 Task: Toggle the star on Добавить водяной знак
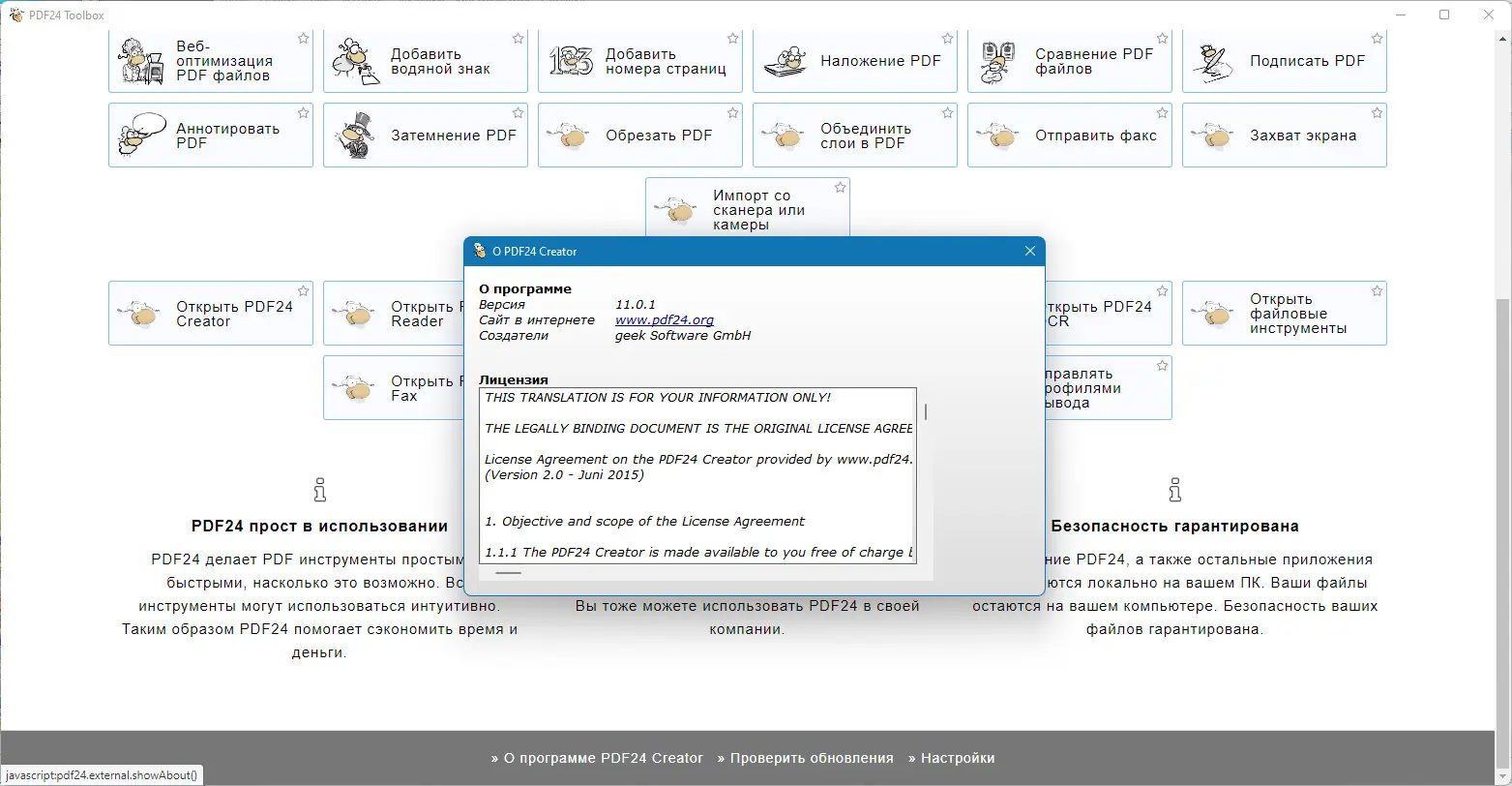pyautogui.click(x=519, y=38)
